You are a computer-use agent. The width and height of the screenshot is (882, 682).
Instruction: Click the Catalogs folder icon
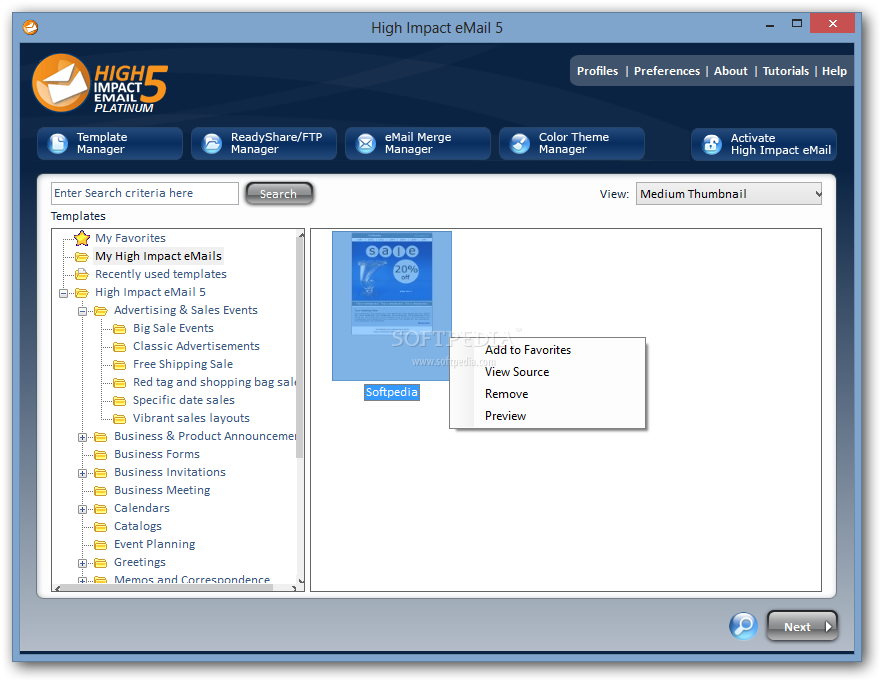(x=101, y=527)
